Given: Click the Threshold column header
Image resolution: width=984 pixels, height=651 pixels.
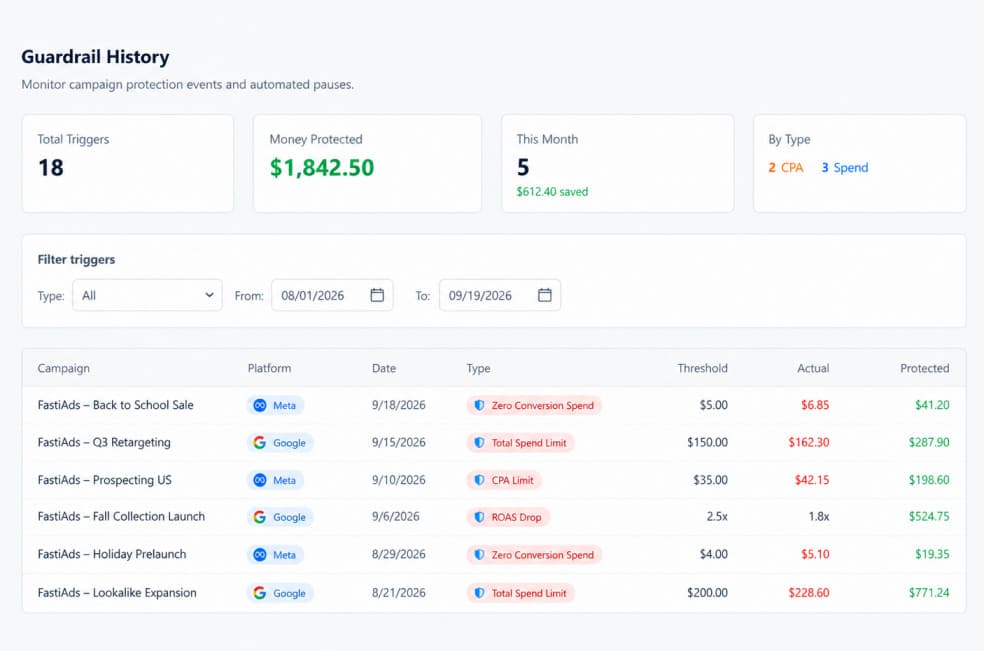Looking at the screenshot, I should tap(702, 369).
